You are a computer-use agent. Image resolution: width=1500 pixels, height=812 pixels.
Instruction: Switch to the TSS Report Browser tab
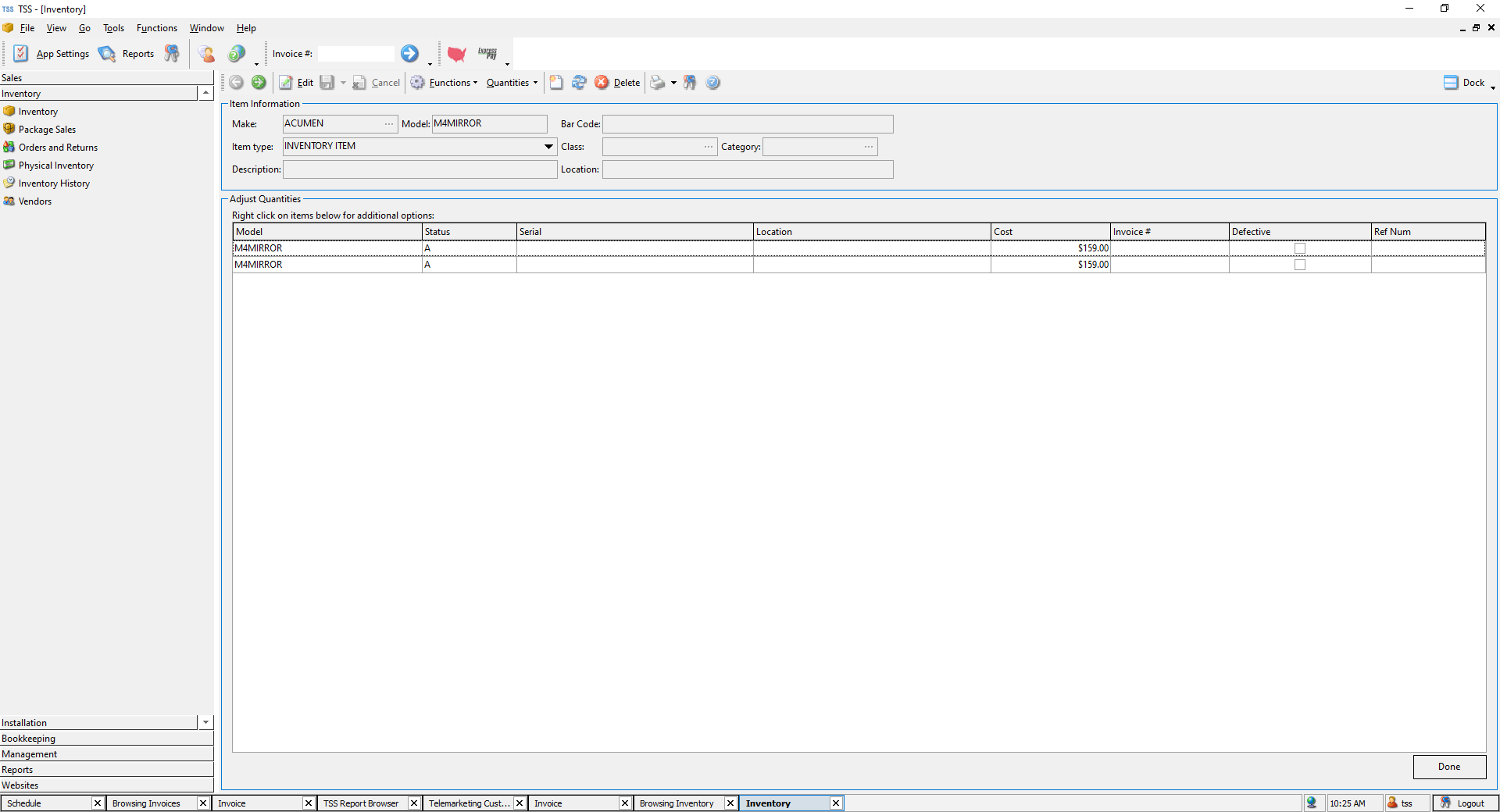coord(363,803)
